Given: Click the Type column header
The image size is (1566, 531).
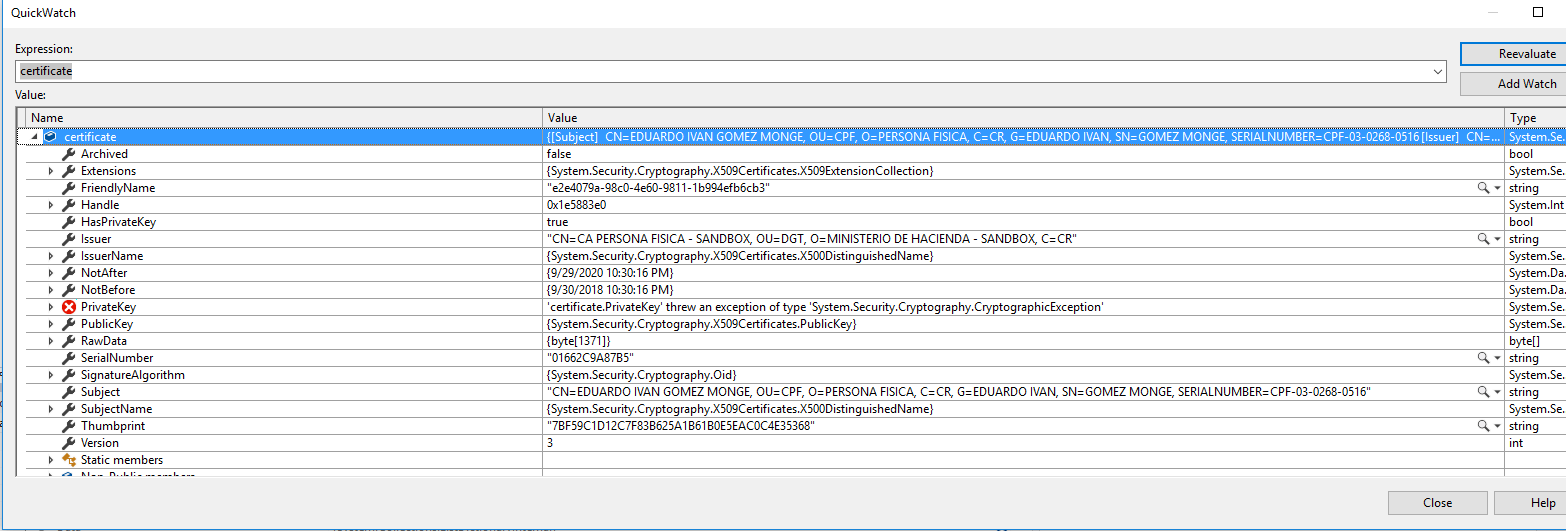Looking at the screenshot, I should [1535, 118].
